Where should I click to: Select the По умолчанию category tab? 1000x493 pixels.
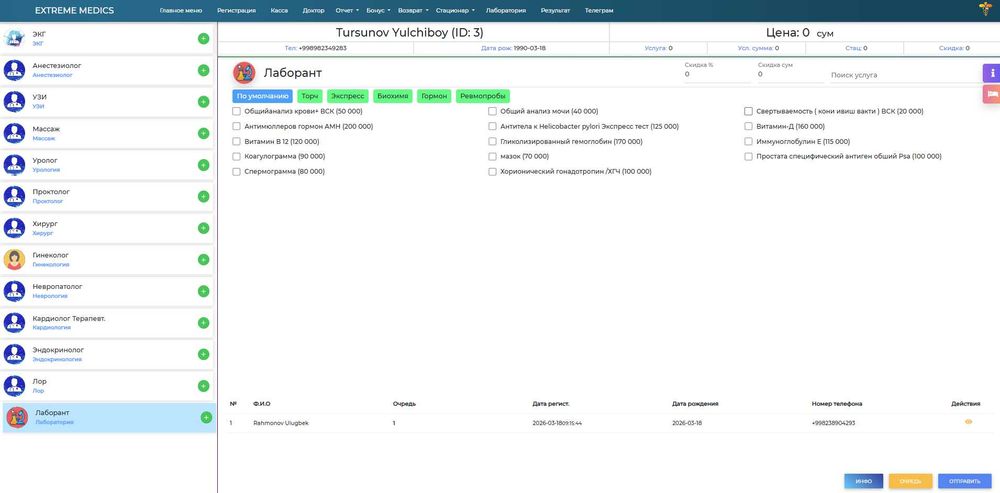tap(263, 96)
